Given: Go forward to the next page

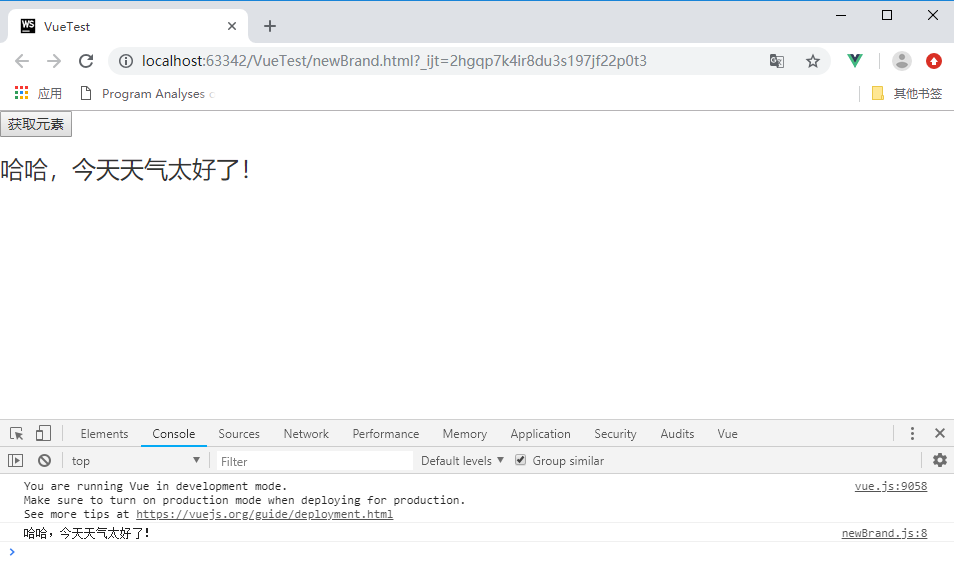Looking at the screenshot, I should click(54, 61).
